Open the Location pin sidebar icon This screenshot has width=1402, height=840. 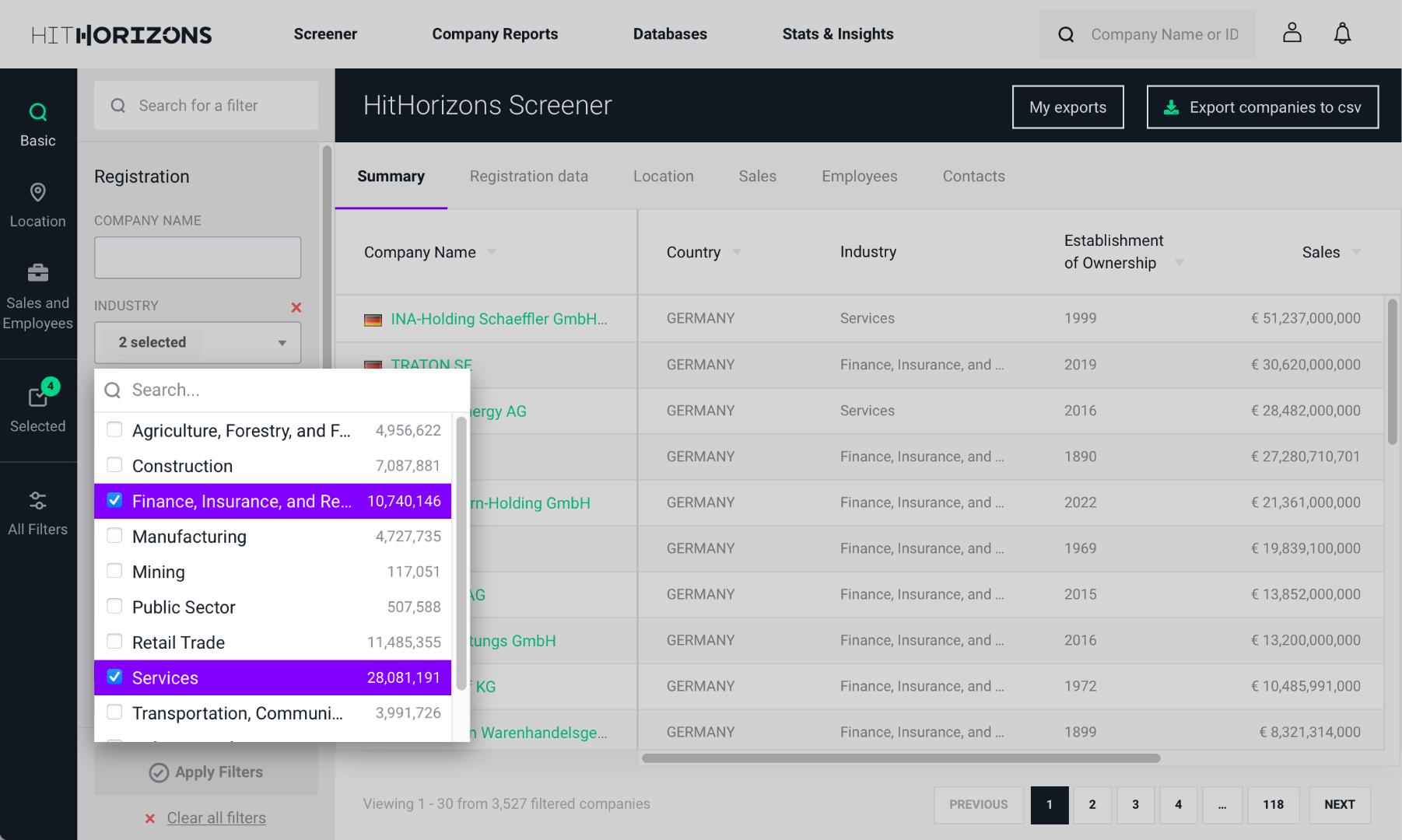point(38,192)
